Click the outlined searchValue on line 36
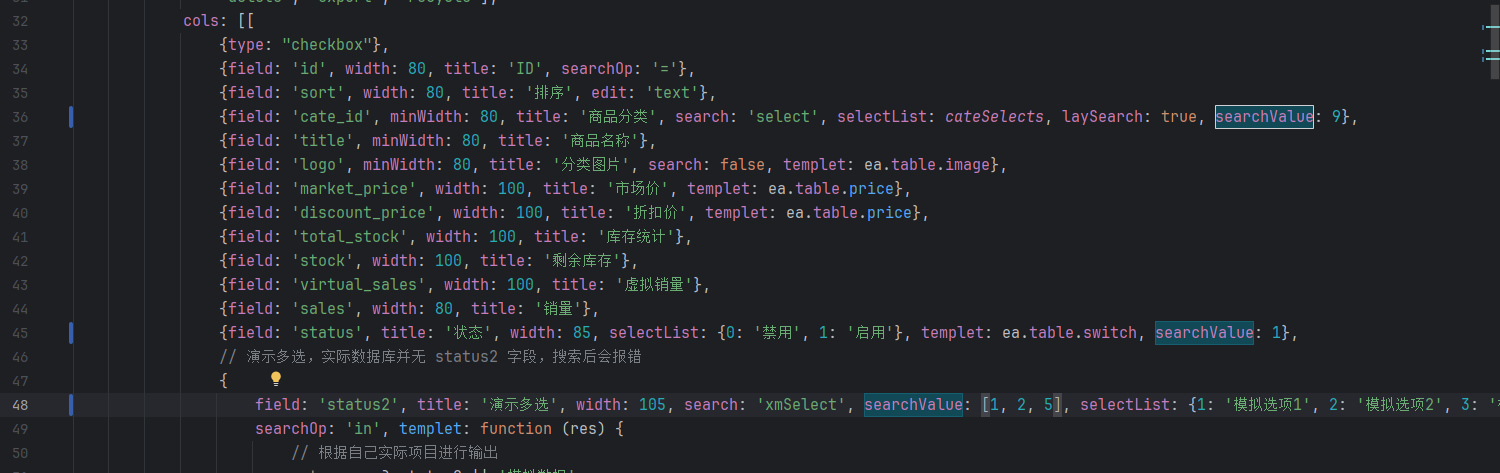This screenshot has height=473, width=1500. tap(1264, 117)
